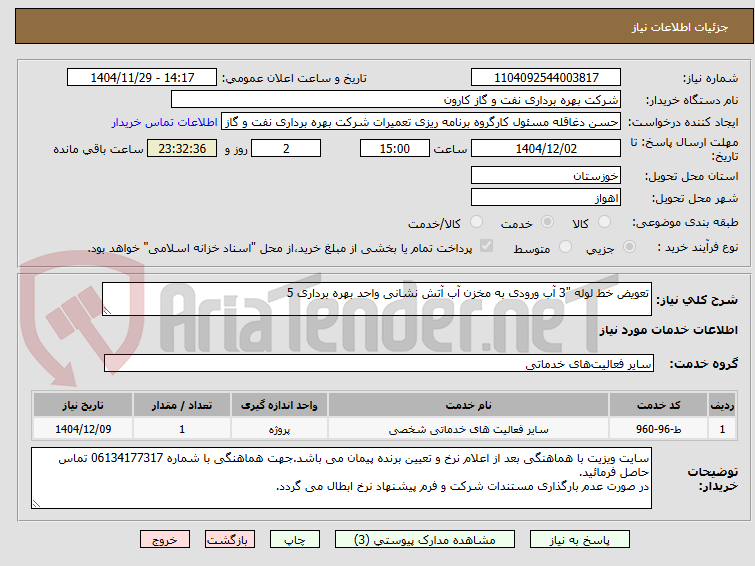Viewport: 755px width, 566px height.
Task: Click the unit cell پروژه
Action: point(279,429)
